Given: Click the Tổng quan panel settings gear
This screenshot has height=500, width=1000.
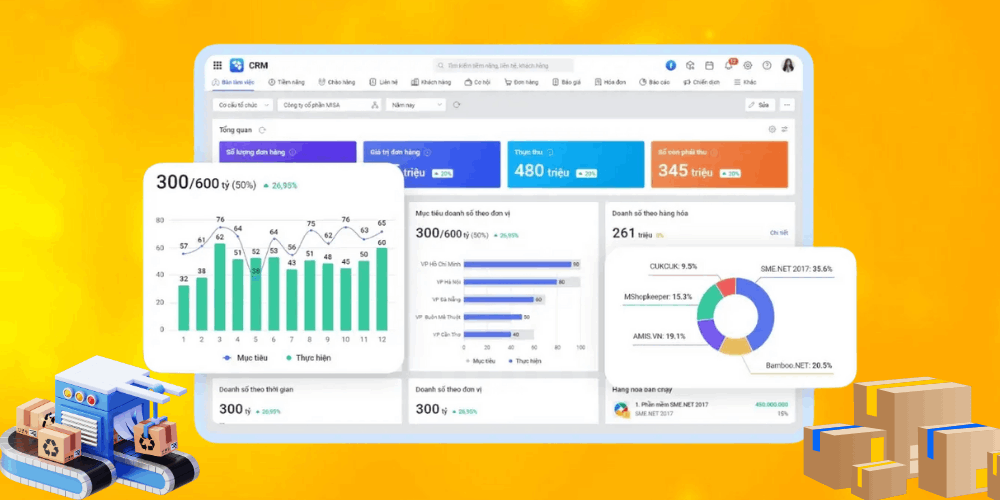Looking at the screenshot, I should coord(772,129).
